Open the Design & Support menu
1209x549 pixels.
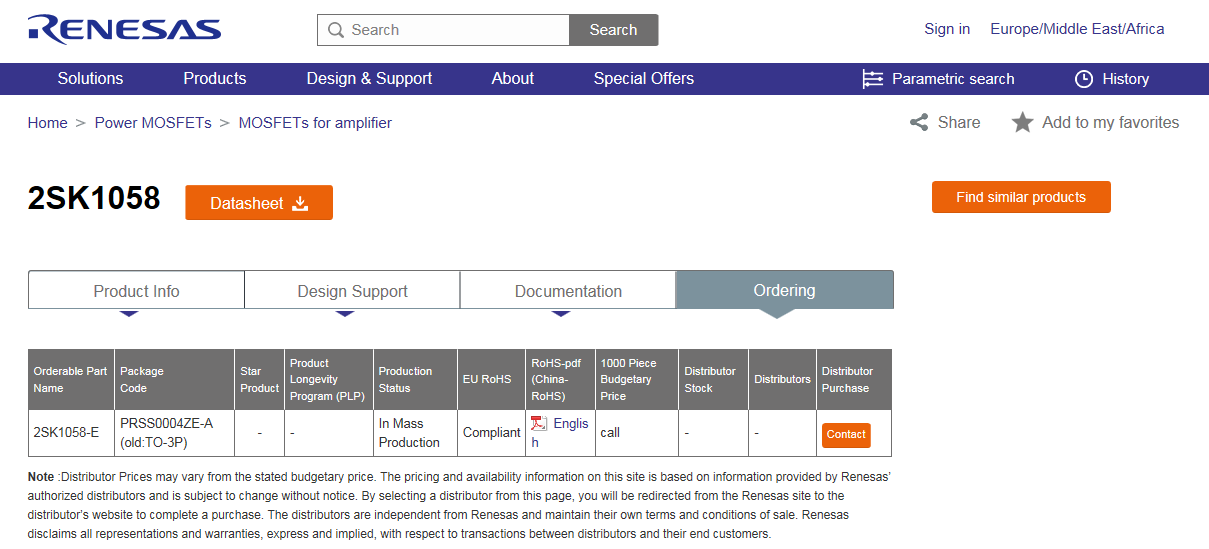(x=369, y=79)
